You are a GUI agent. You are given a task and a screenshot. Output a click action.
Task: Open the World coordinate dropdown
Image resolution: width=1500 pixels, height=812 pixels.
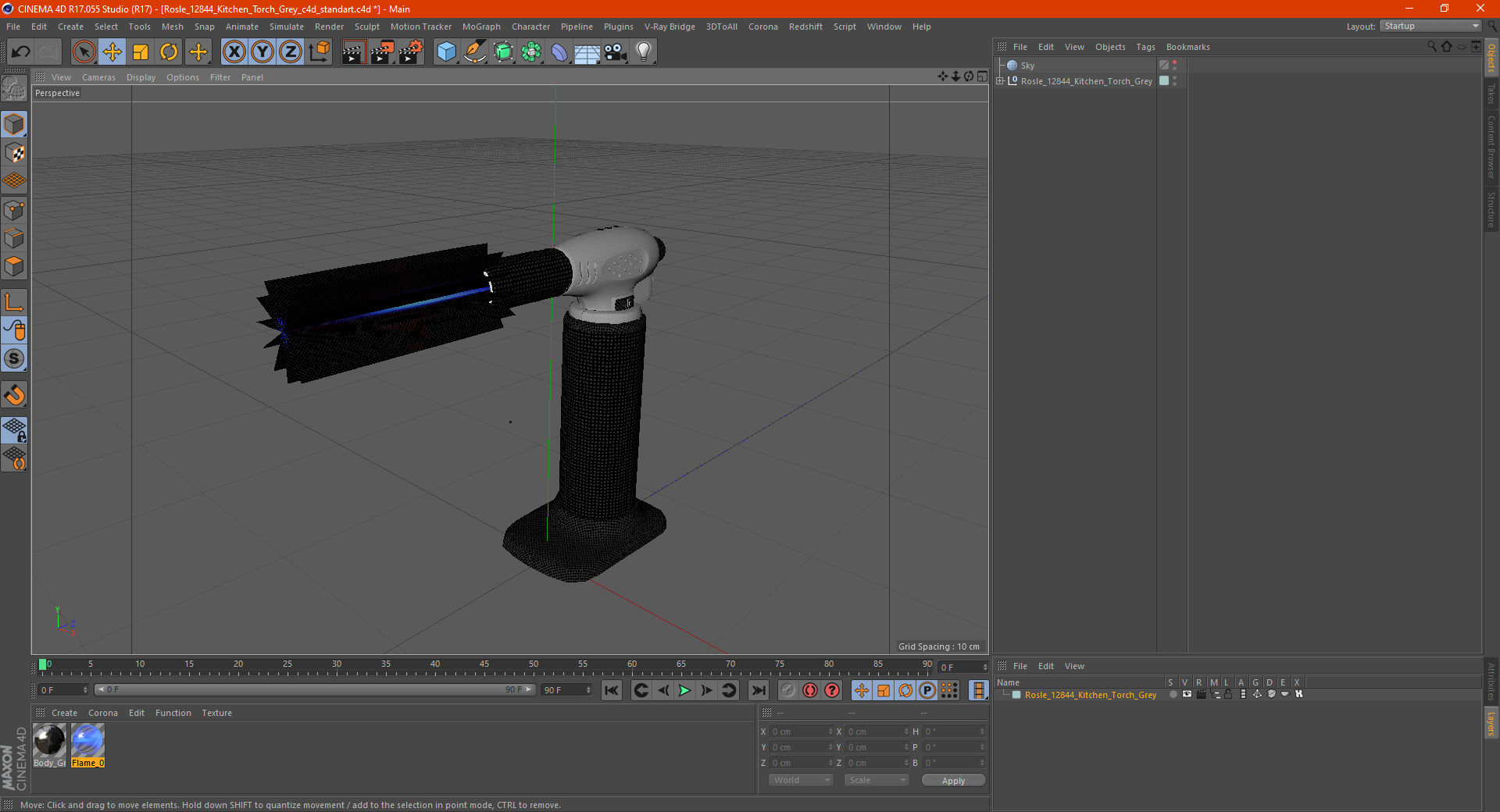click(x=801, y=780)
